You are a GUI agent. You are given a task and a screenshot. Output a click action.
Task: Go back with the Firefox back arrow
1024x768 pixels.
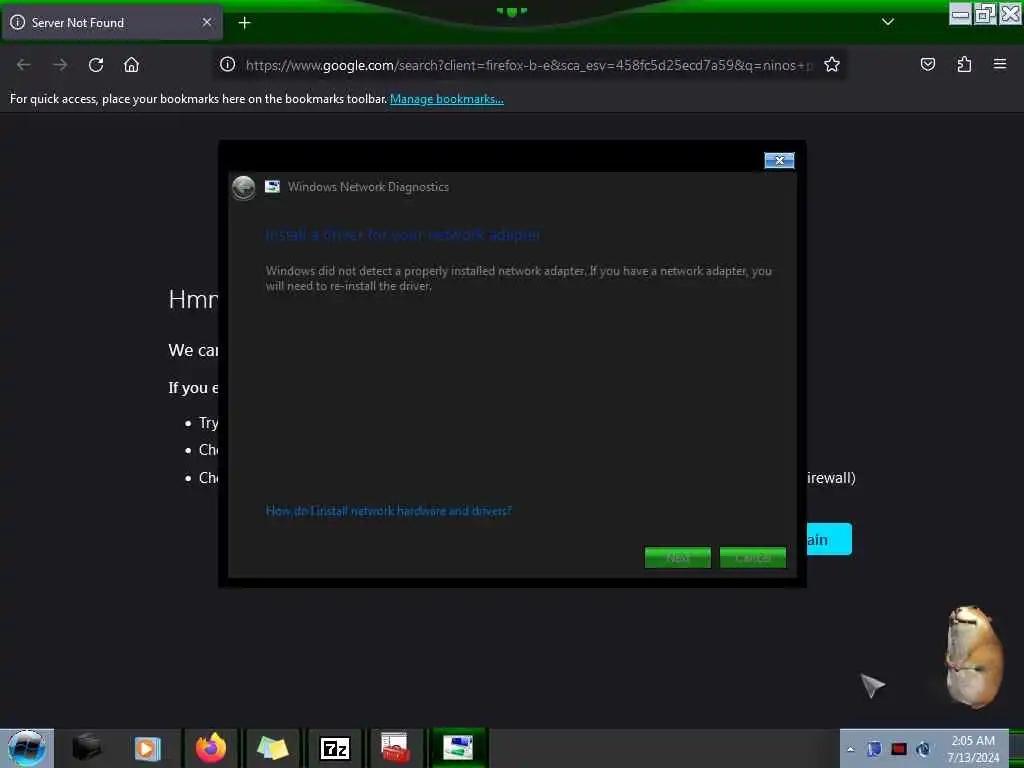tap(24, 65)
